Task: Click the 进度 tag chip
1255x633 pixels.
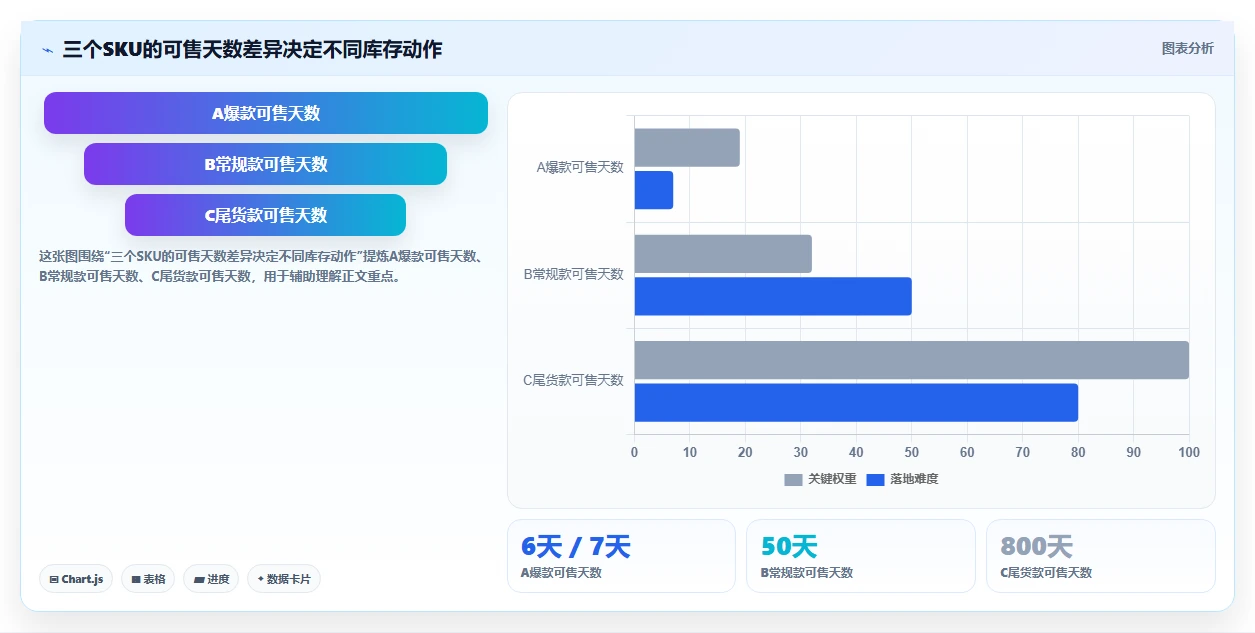Action: pyautogui.click(x=211, y=579)
